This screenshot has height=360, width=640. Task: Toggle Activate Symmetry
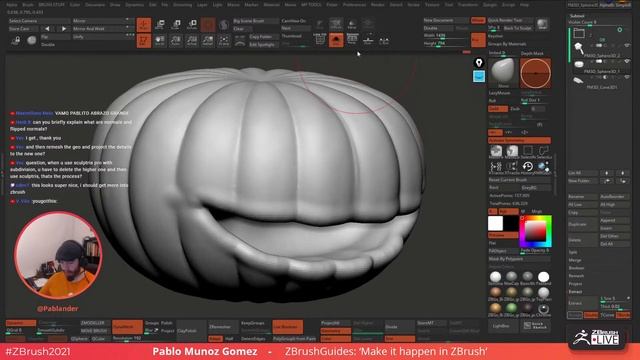point(519,140)
